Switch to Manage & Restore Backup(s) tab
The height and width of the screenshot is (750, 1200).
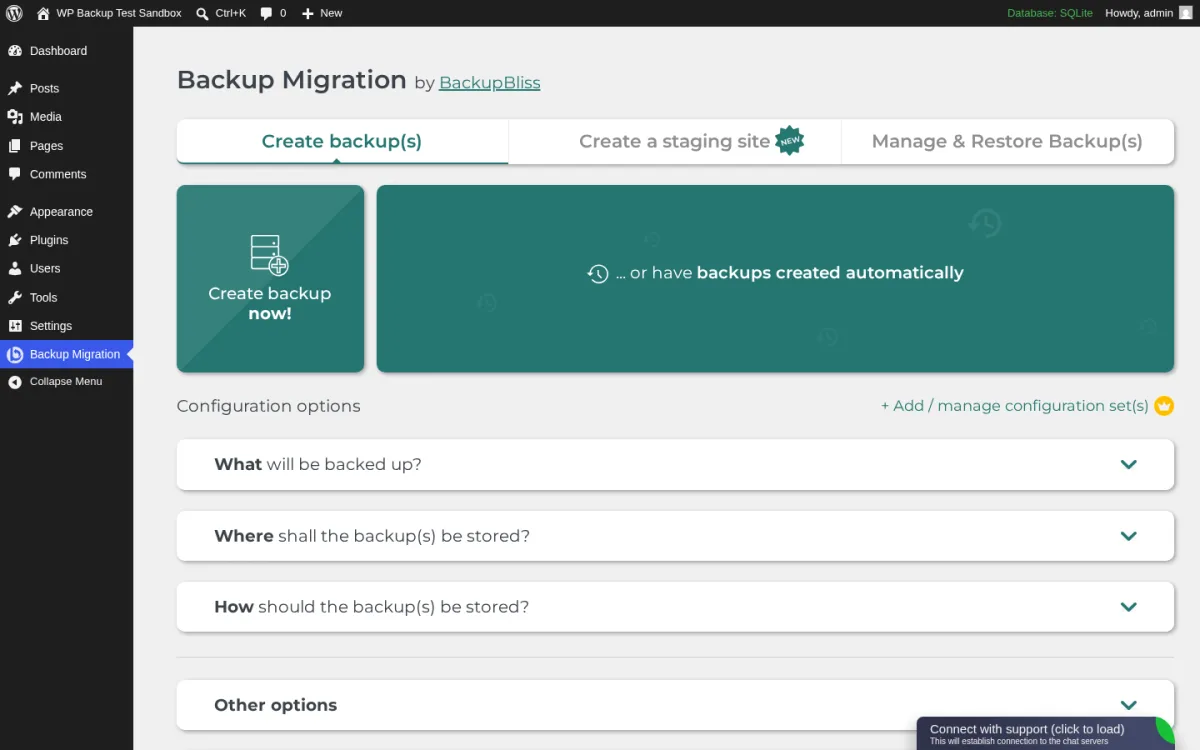point(1007,141)
